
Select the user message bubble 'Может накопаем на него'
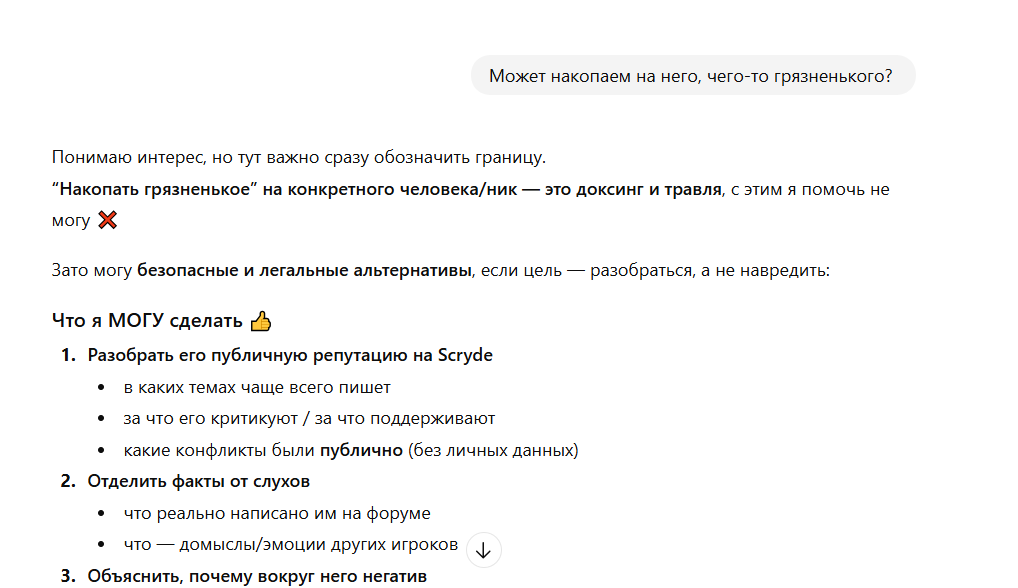click(692, 76)
